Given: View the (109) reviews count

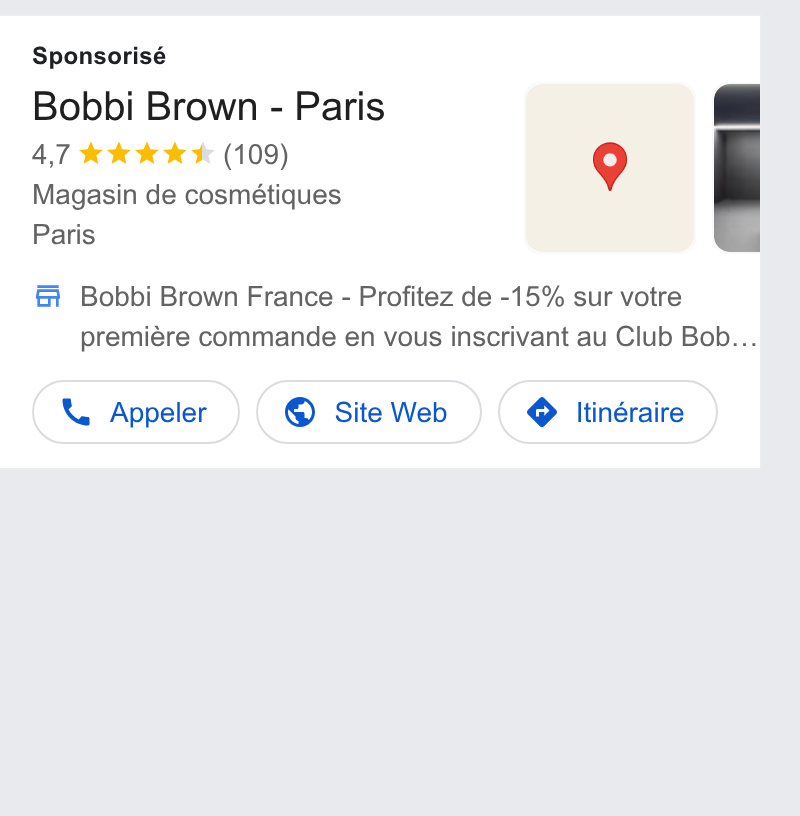Looking at the screenshot, I should (256, 155).
